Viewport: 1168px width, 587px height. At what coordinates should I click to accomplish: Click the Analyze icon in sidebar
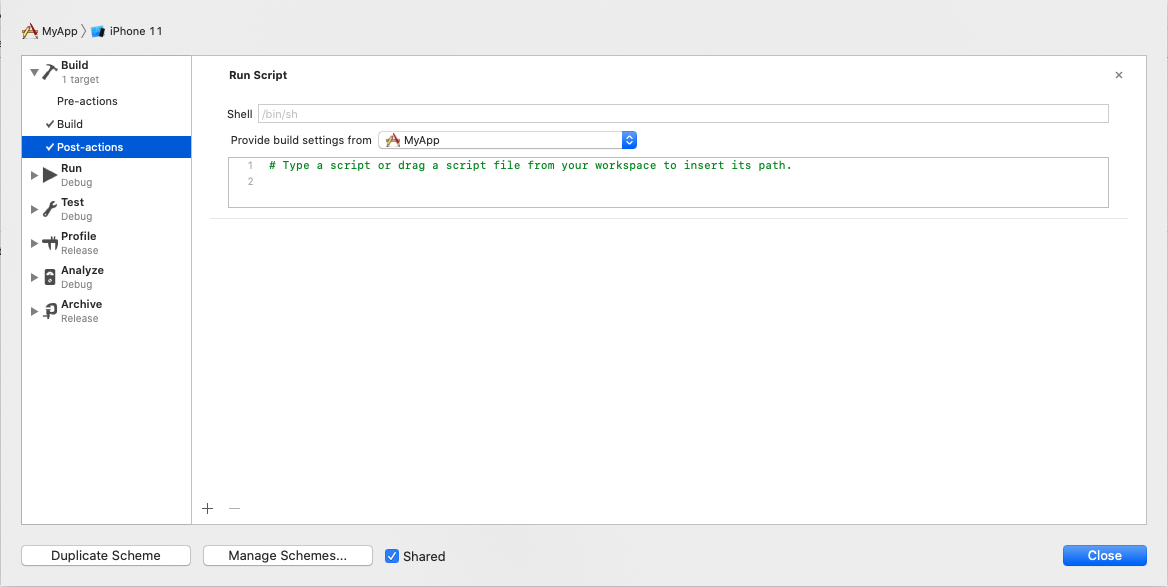click(50, 277)
